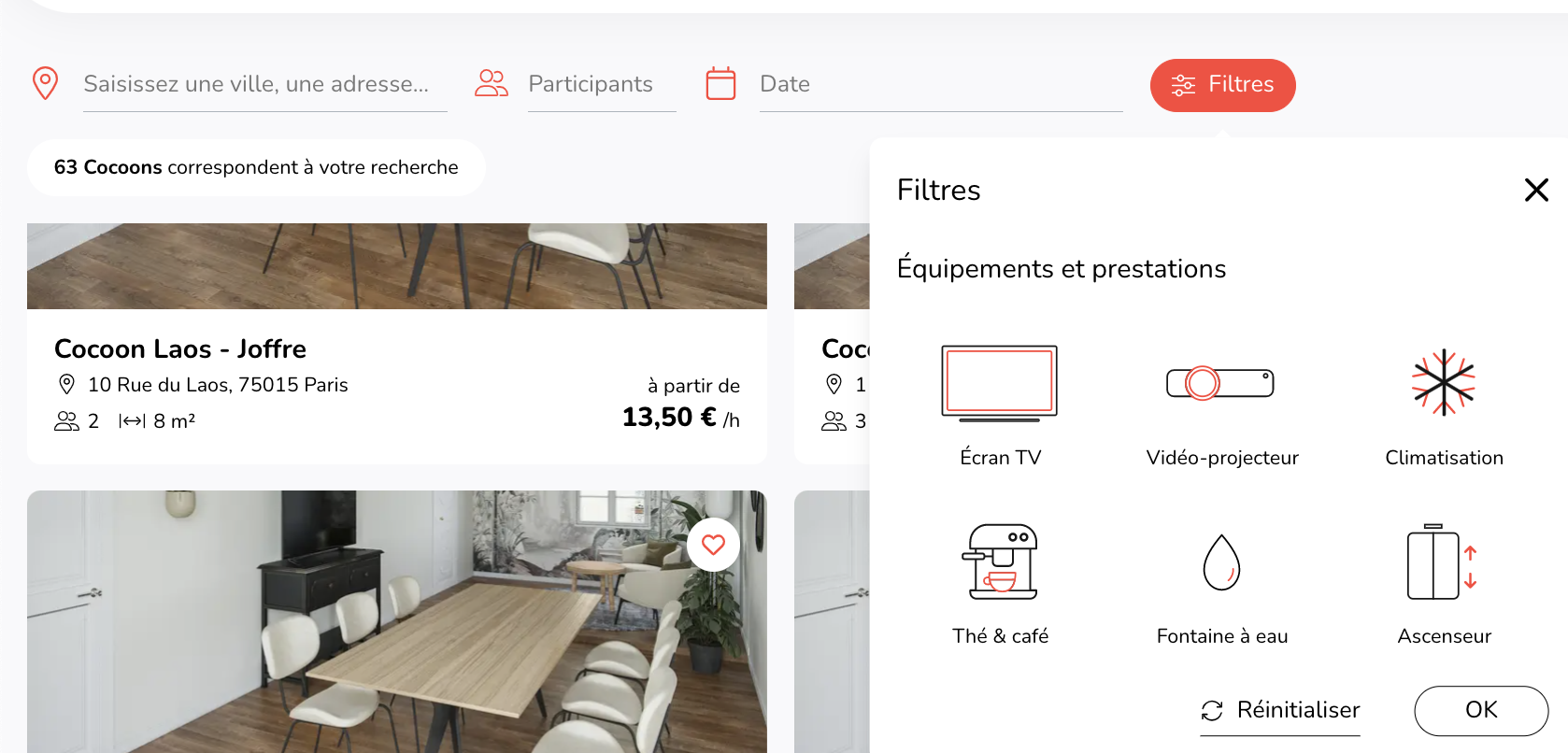Click Réinitialiser to reset filters

pyautogui.click(x=1280, y=710)
